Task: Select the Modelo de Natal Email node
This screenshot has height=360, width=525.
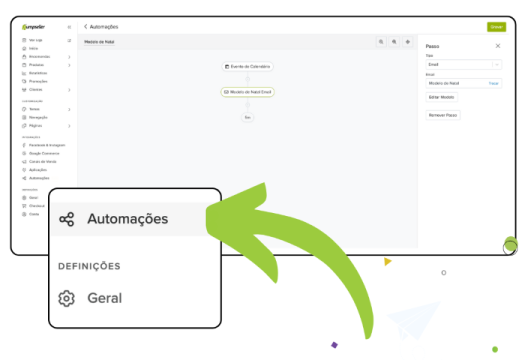Action: coord(247,92)
